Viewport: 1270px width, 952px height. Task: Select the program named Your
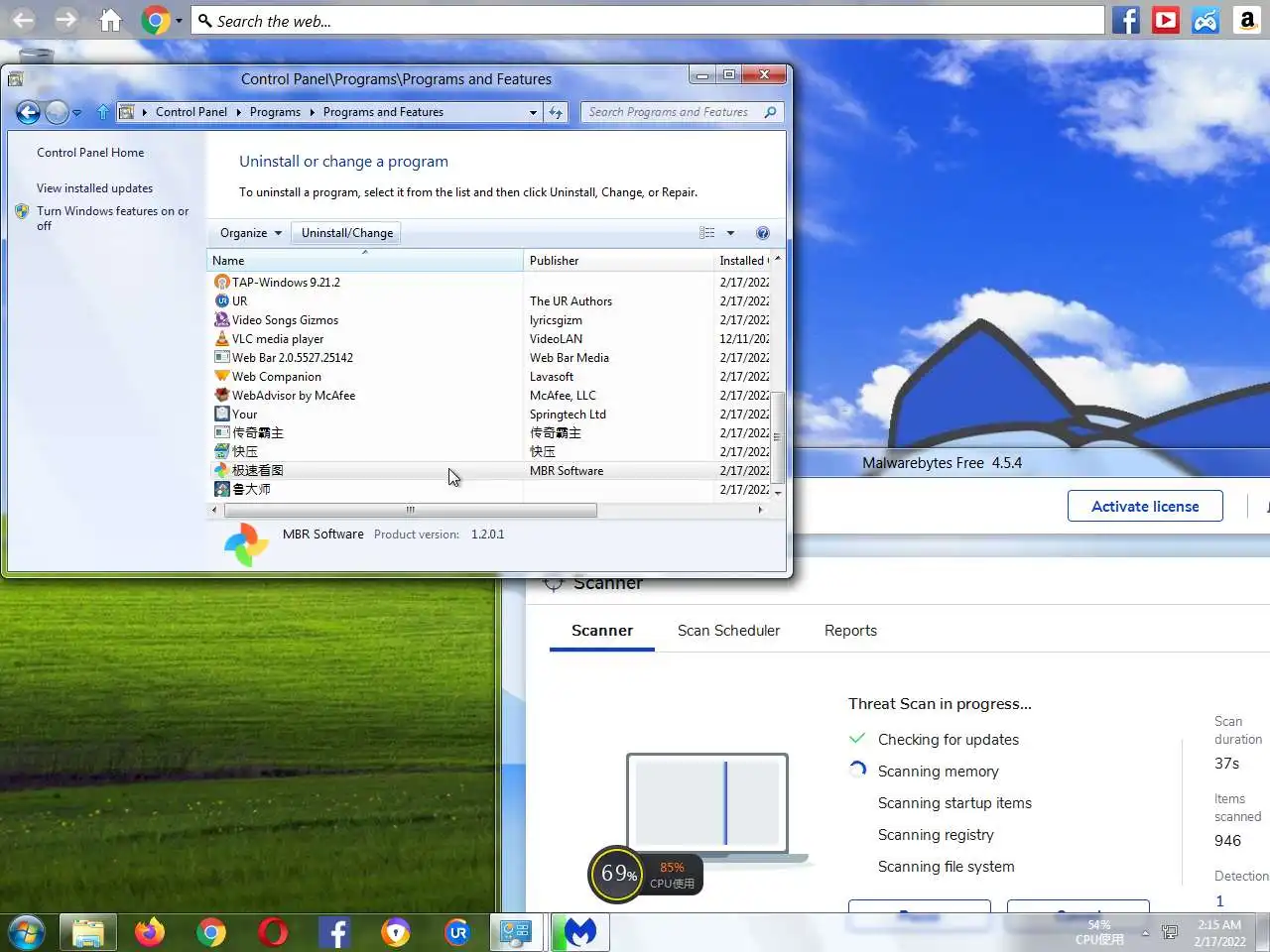coord(491,415)
